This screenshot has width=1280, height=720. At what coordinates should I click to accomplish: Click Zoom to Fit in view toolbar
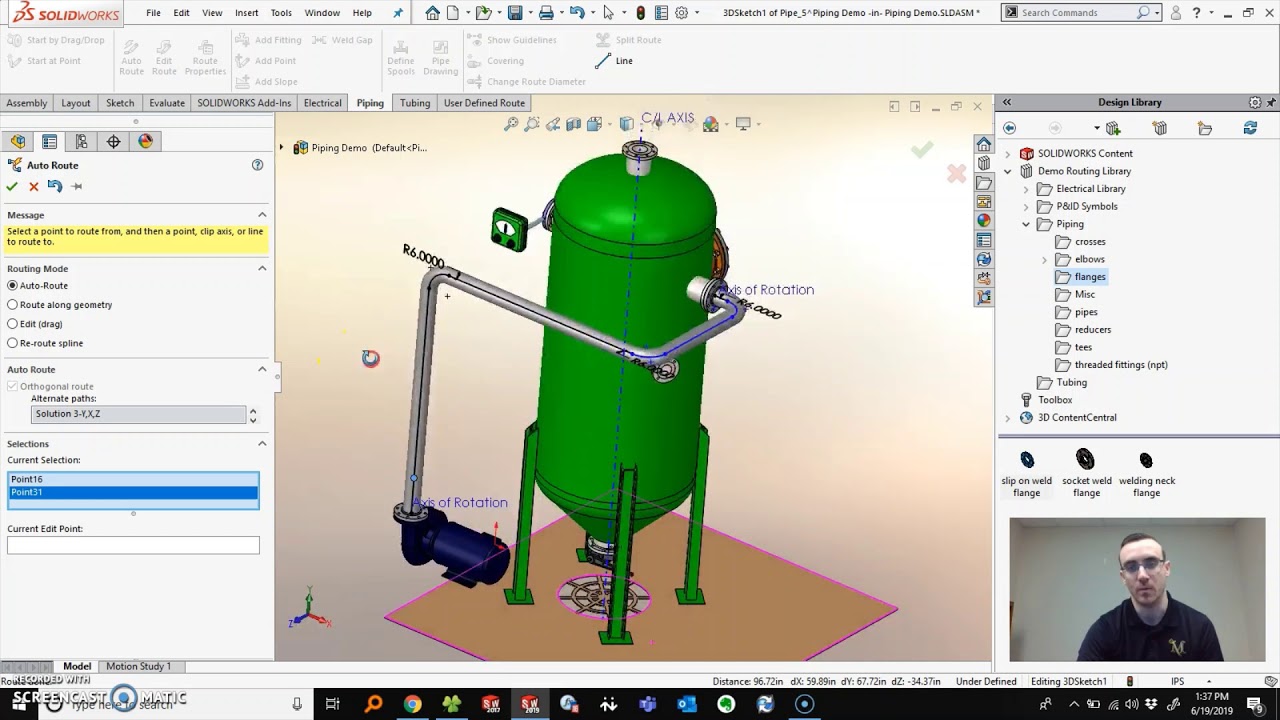(x=511, y=124)
